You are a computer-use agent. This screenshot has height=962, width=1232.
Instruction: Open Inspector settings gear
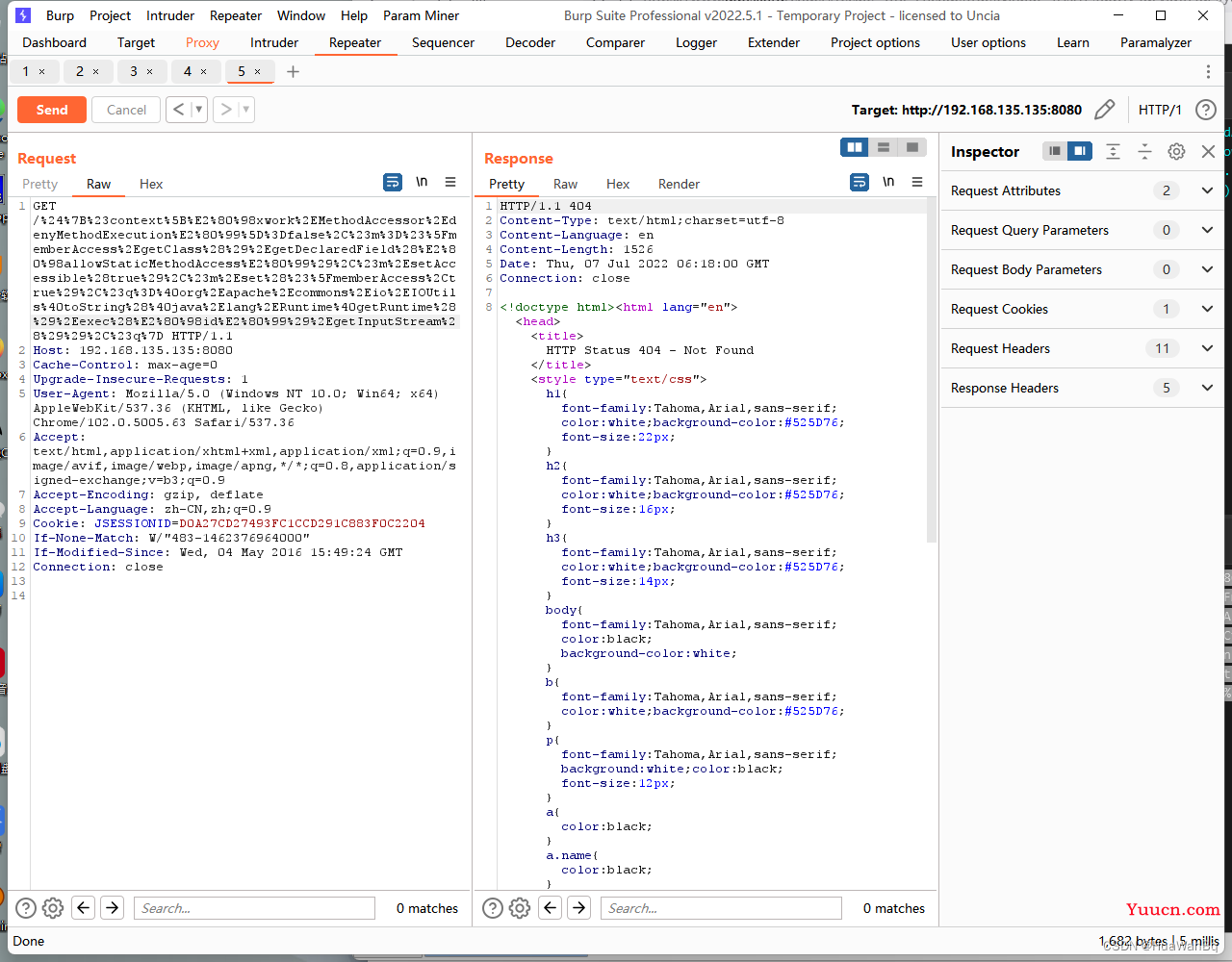(x=1176, y=151)
